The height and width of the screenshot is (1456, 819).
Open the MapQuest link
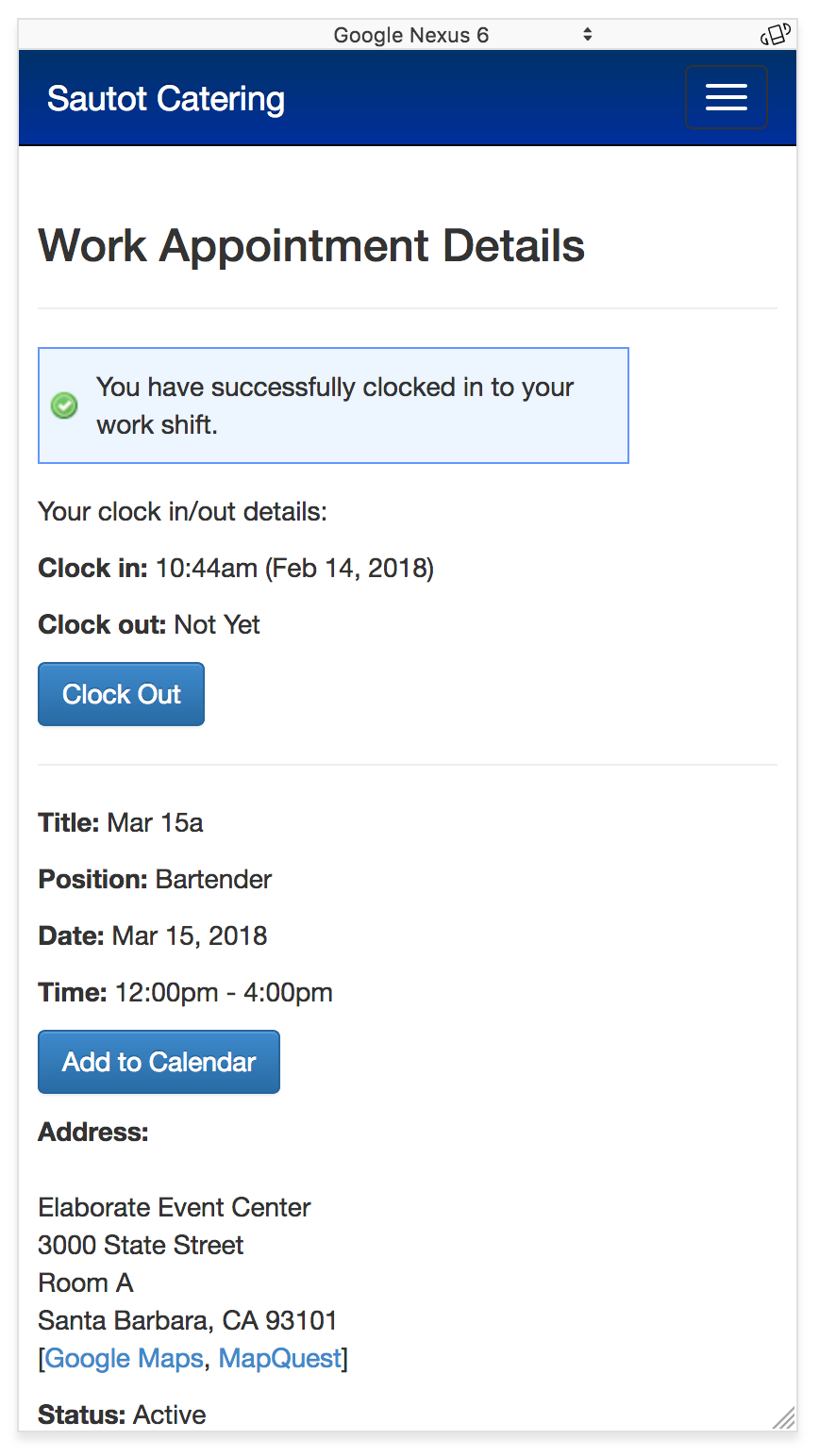(x=279, y=1358)
